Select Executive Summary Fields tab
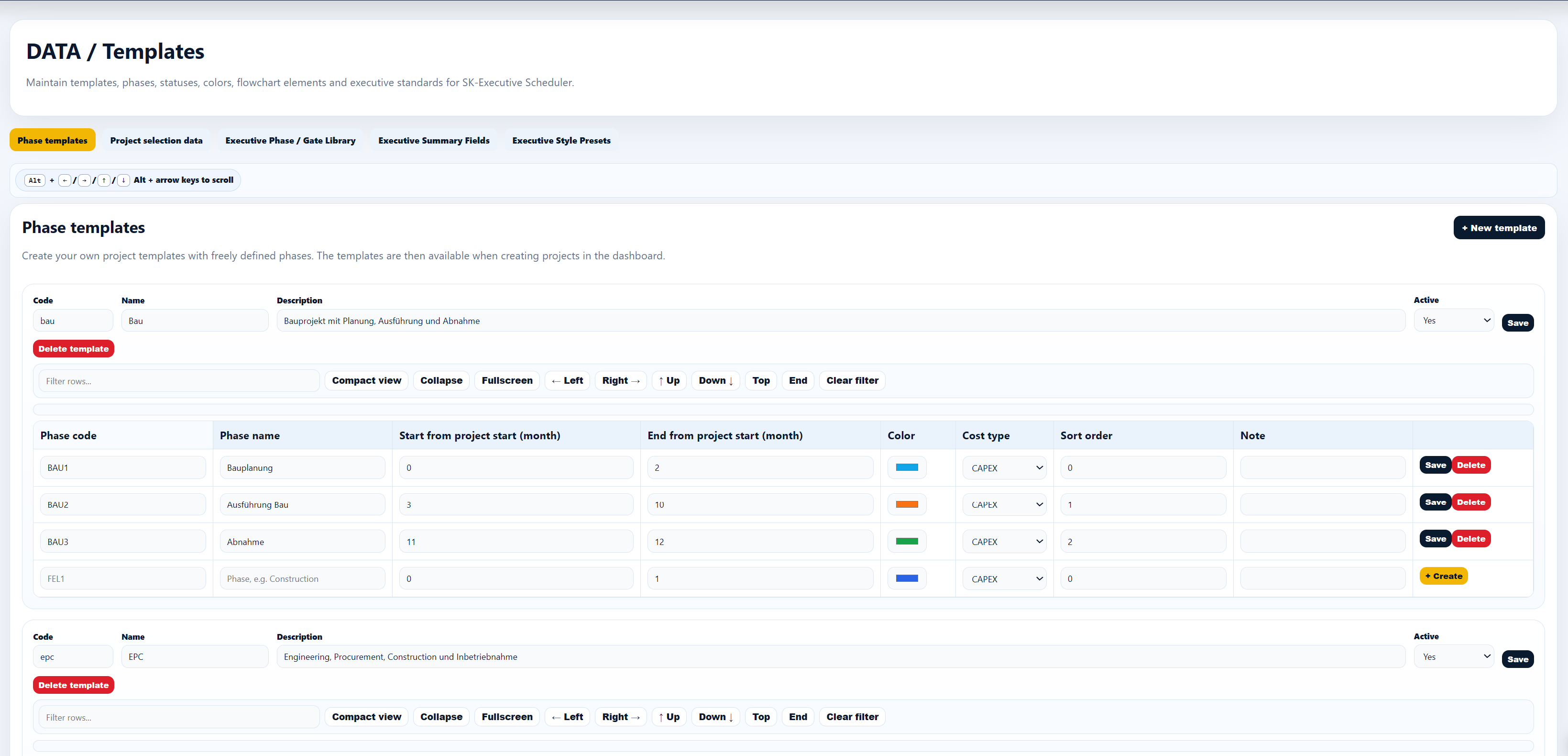 434,140
